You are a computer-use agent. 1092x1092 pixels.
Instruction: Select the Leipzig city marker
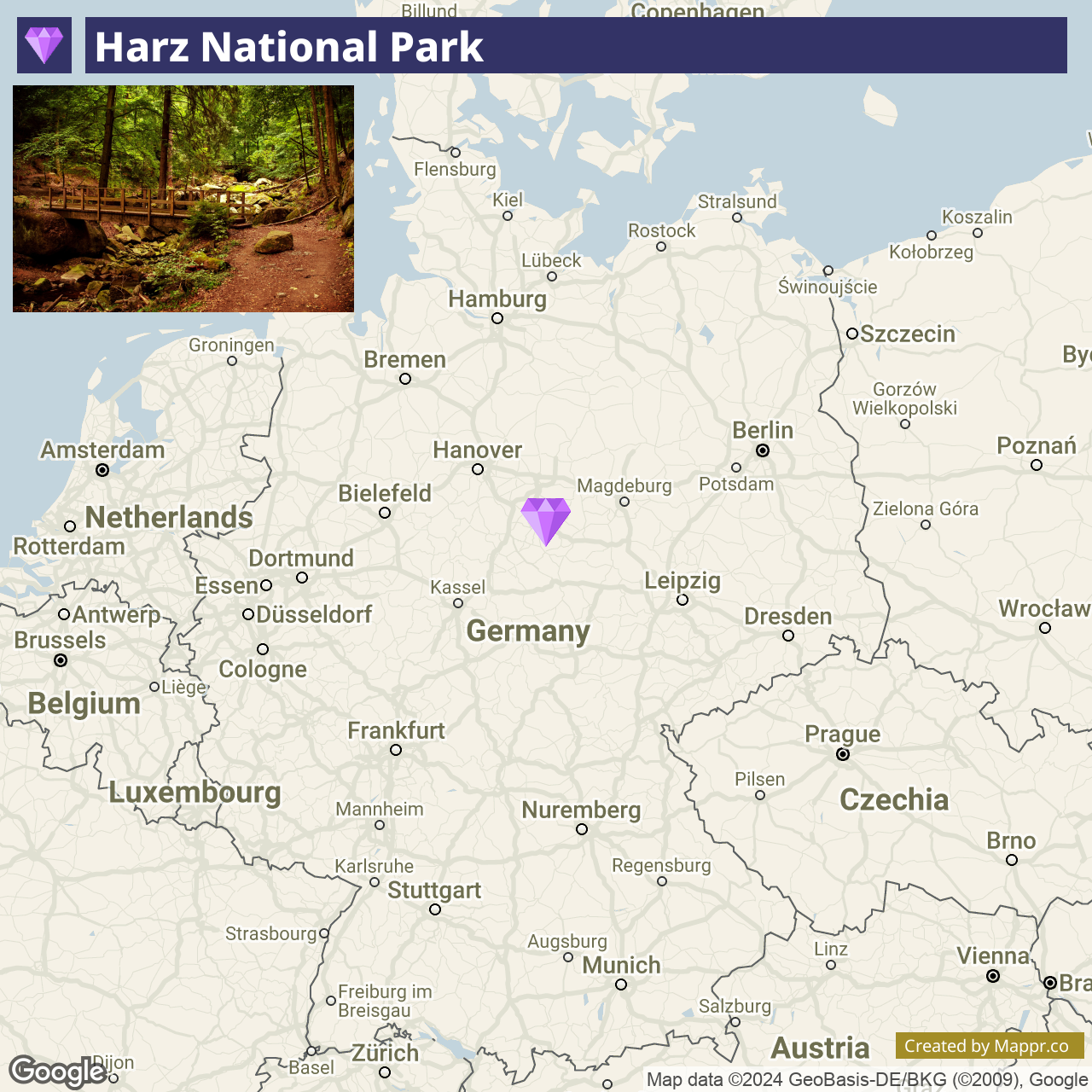(682, 600)
